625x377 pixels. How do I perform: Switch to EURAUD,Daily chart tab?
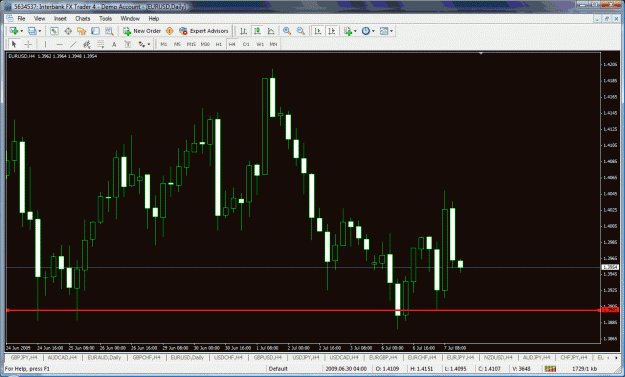(104, 357)
